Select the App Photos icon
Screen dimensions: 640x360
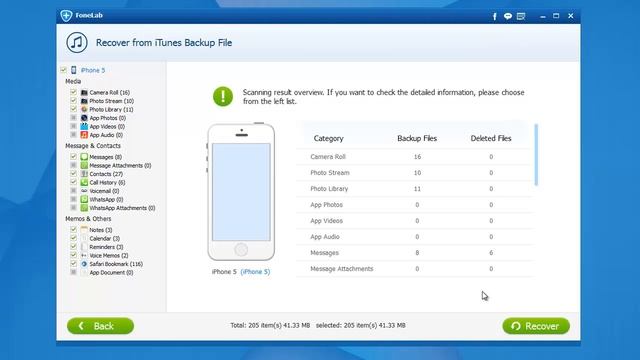84,118
